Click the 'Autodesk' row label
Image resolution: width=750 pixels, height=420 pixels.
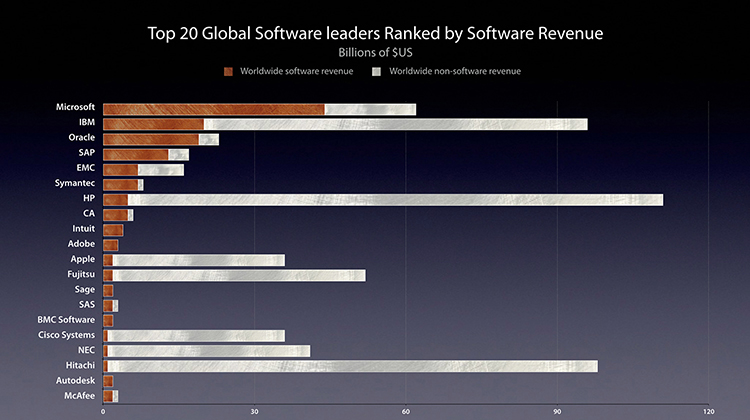click(x=76, y=381)
